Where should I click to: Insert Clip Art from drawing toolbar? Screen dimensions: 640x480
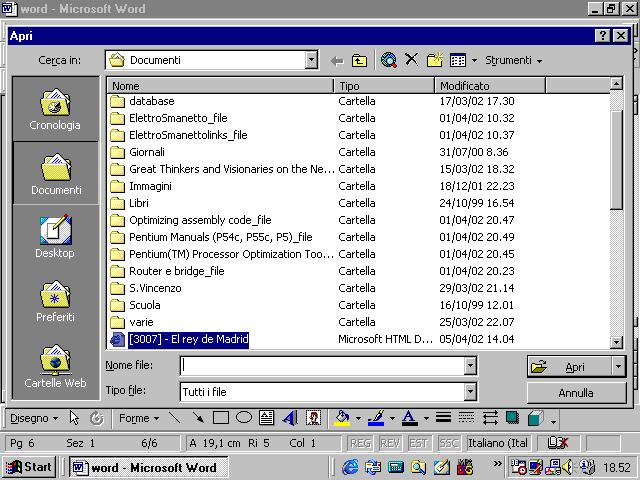[x=313, y=418]
